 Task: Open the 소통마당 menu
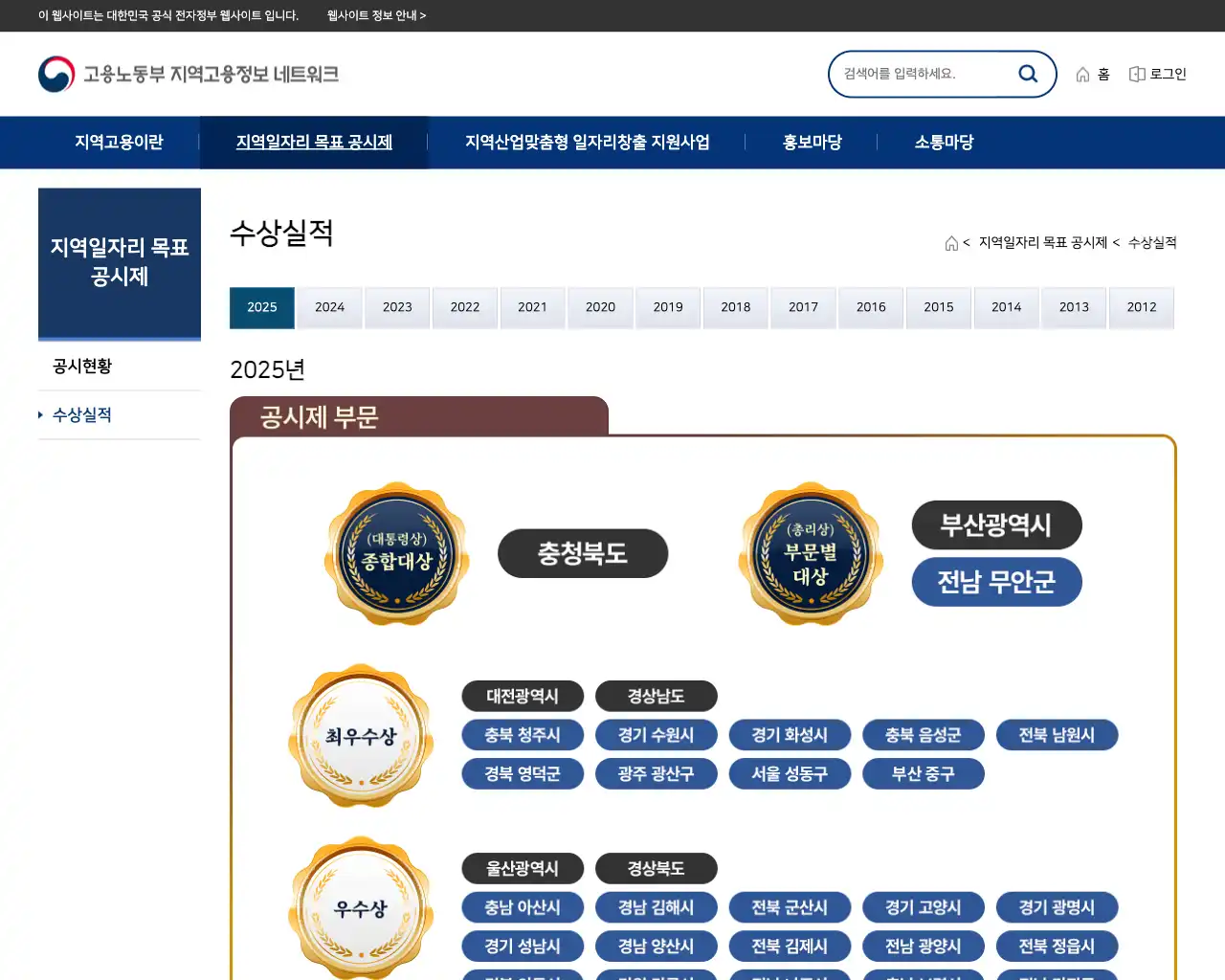point(943,142)
